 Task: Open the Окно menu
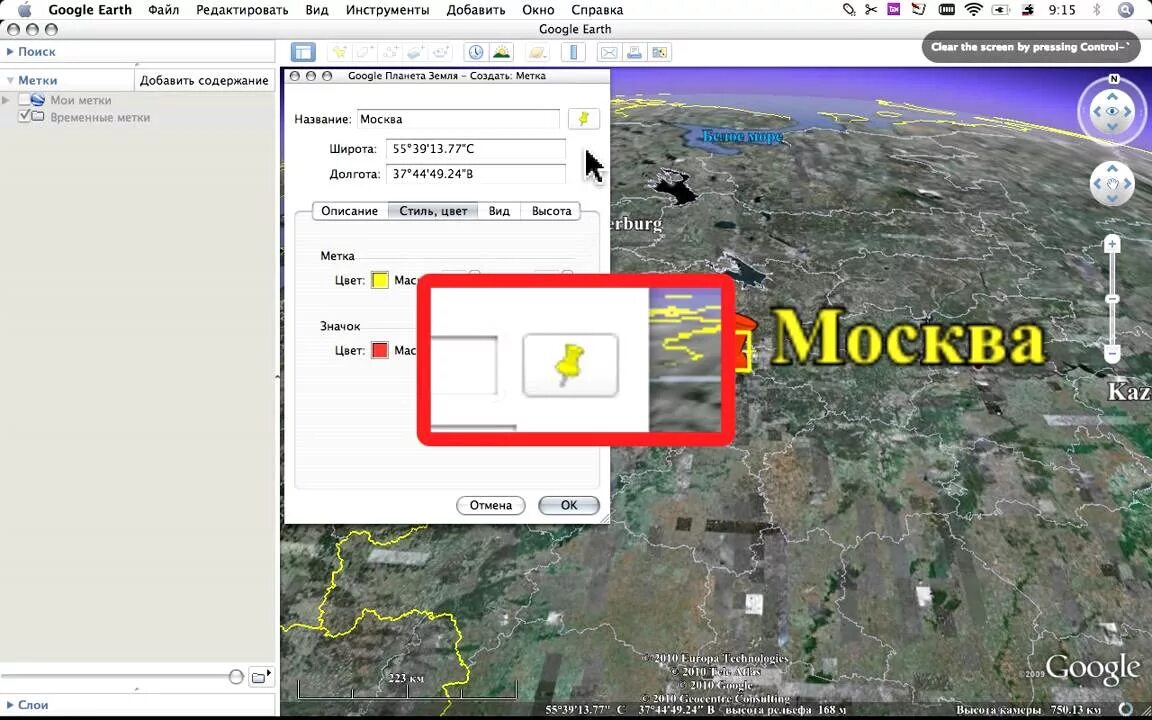[539, 10]
